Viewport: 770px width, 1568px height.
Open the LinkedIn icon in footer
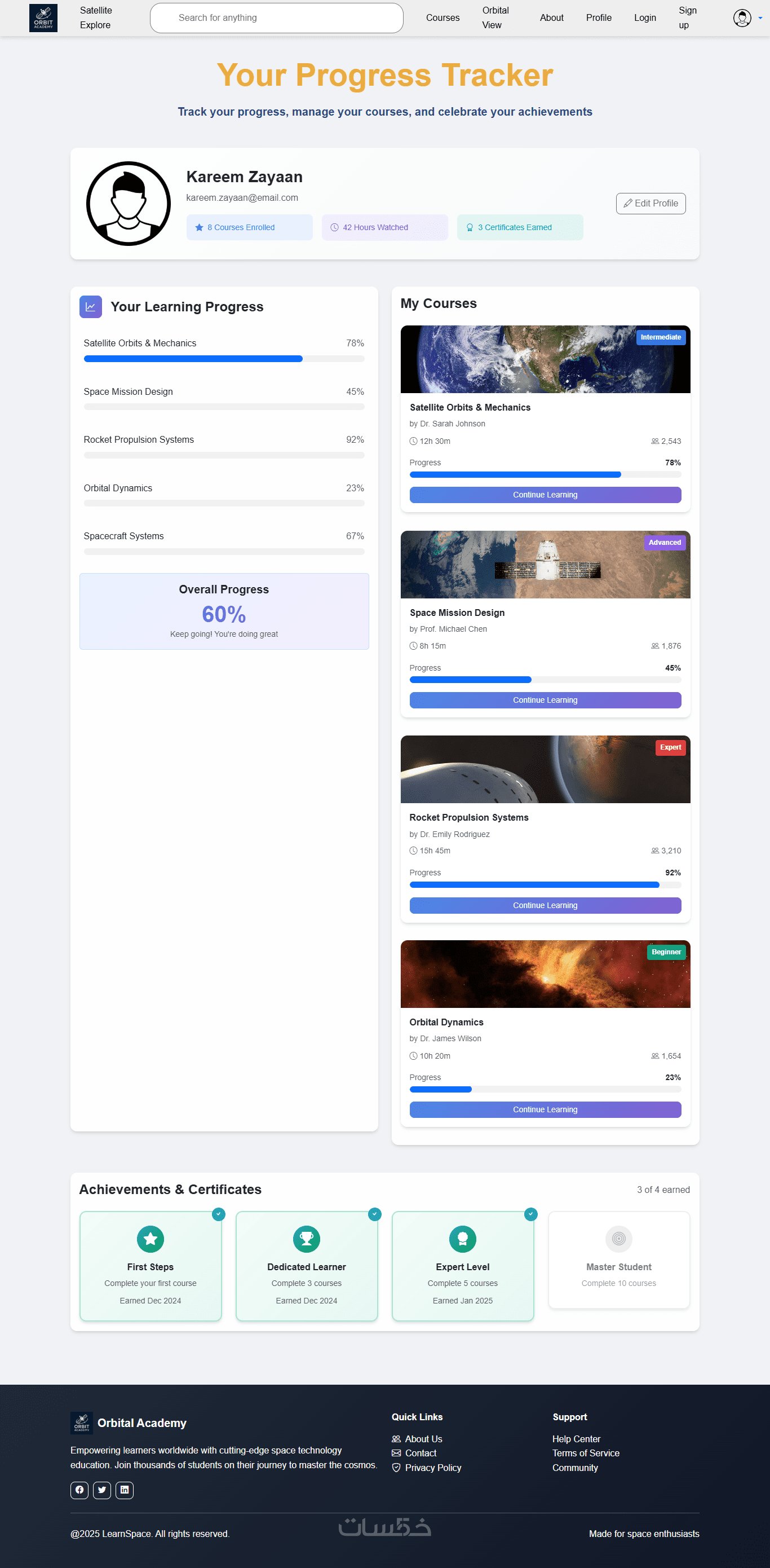(124, 1490)
